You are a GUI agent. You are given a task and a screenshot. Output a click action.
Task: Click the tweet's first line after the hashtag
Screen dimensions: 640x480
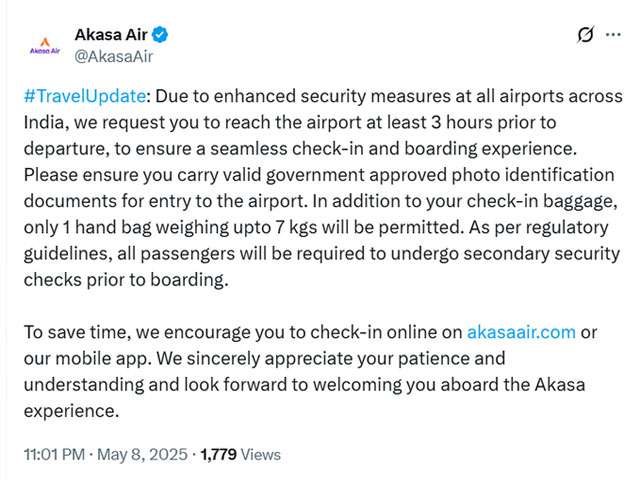385,97
